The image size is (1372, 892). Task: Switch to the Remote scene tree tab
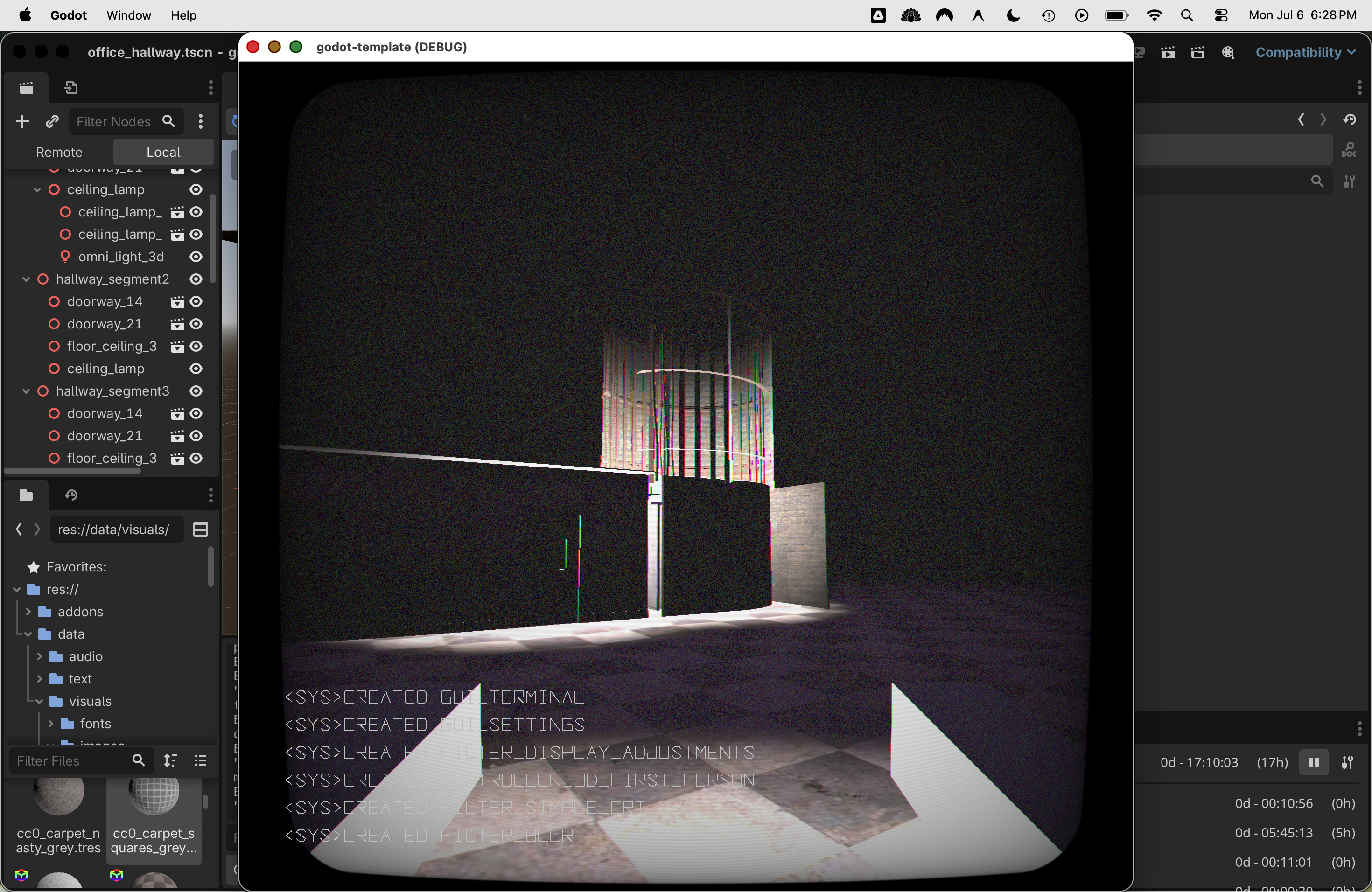[x=59, y=152]
